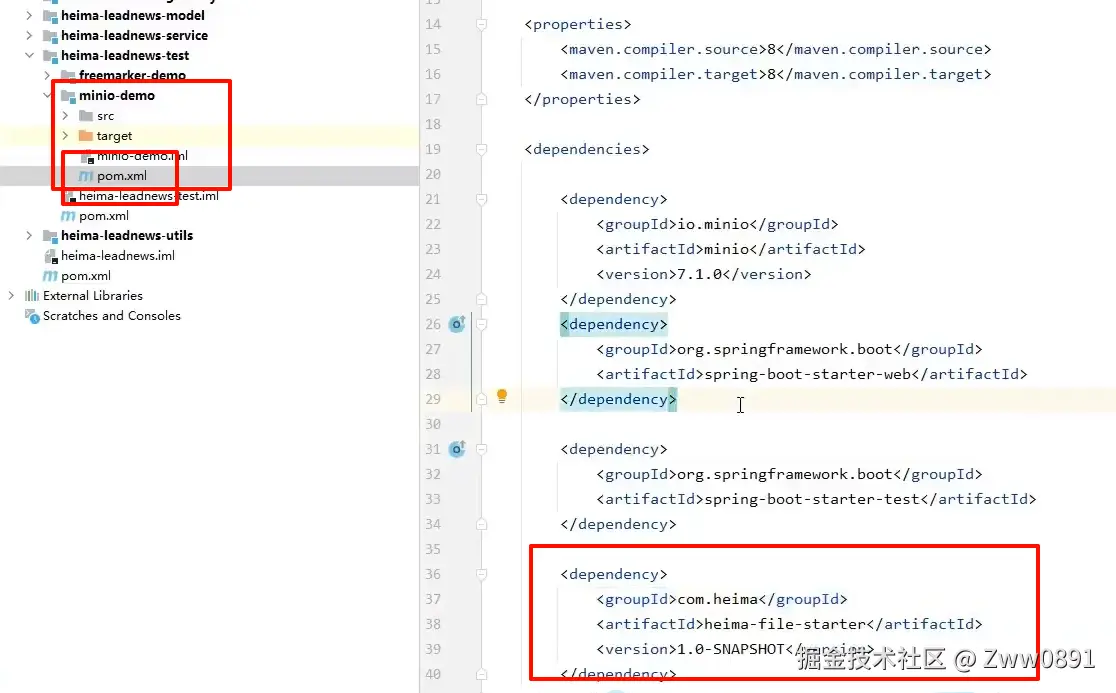This screenshot has width=1116, height=693.
Task: Click fold marker at line 34
Action: click(481, 524)
